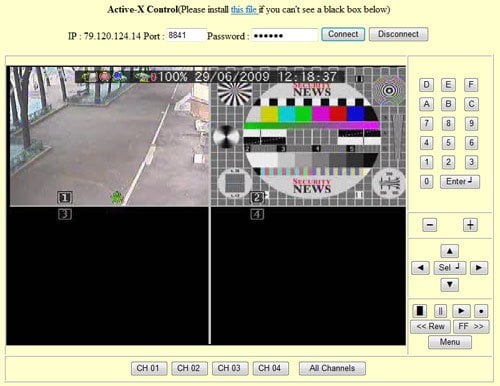Open the DVR Menu button
Viewport: 500px width, 386px height.
click(x=450, y=342)
